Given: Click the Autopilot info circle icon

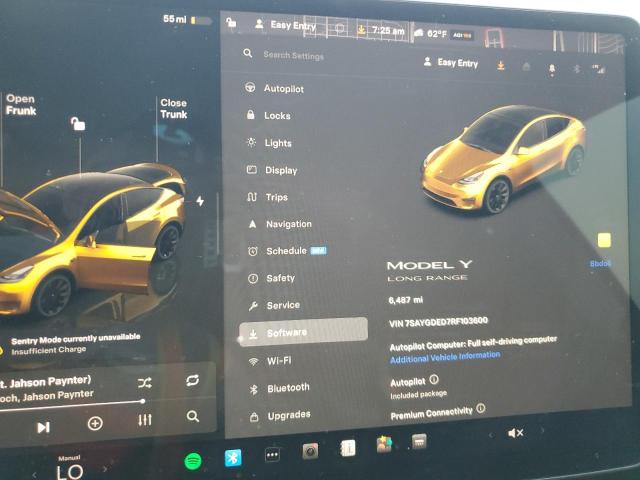Looking at the screenshot, I should point(434,380).
